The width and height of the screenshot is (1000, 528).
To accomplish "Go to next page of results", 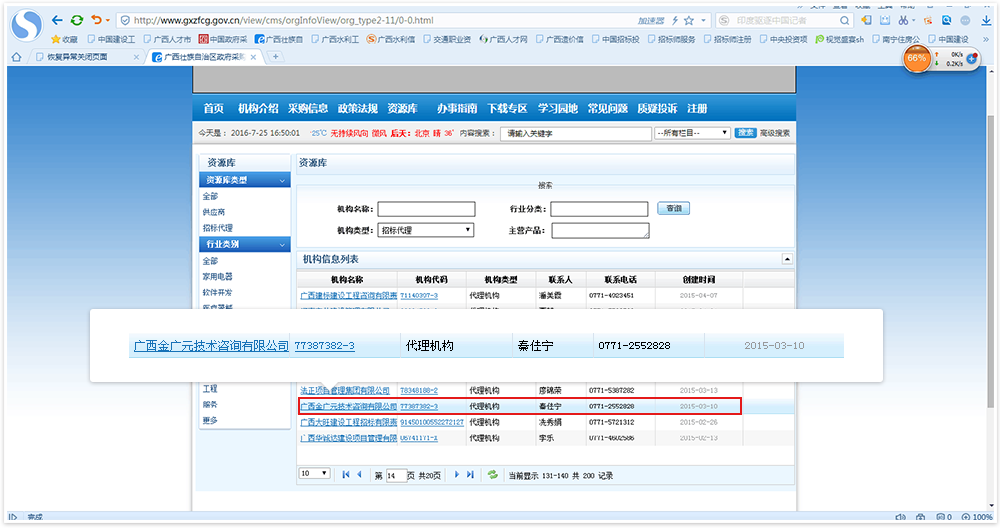I will (x=457, y=474).
